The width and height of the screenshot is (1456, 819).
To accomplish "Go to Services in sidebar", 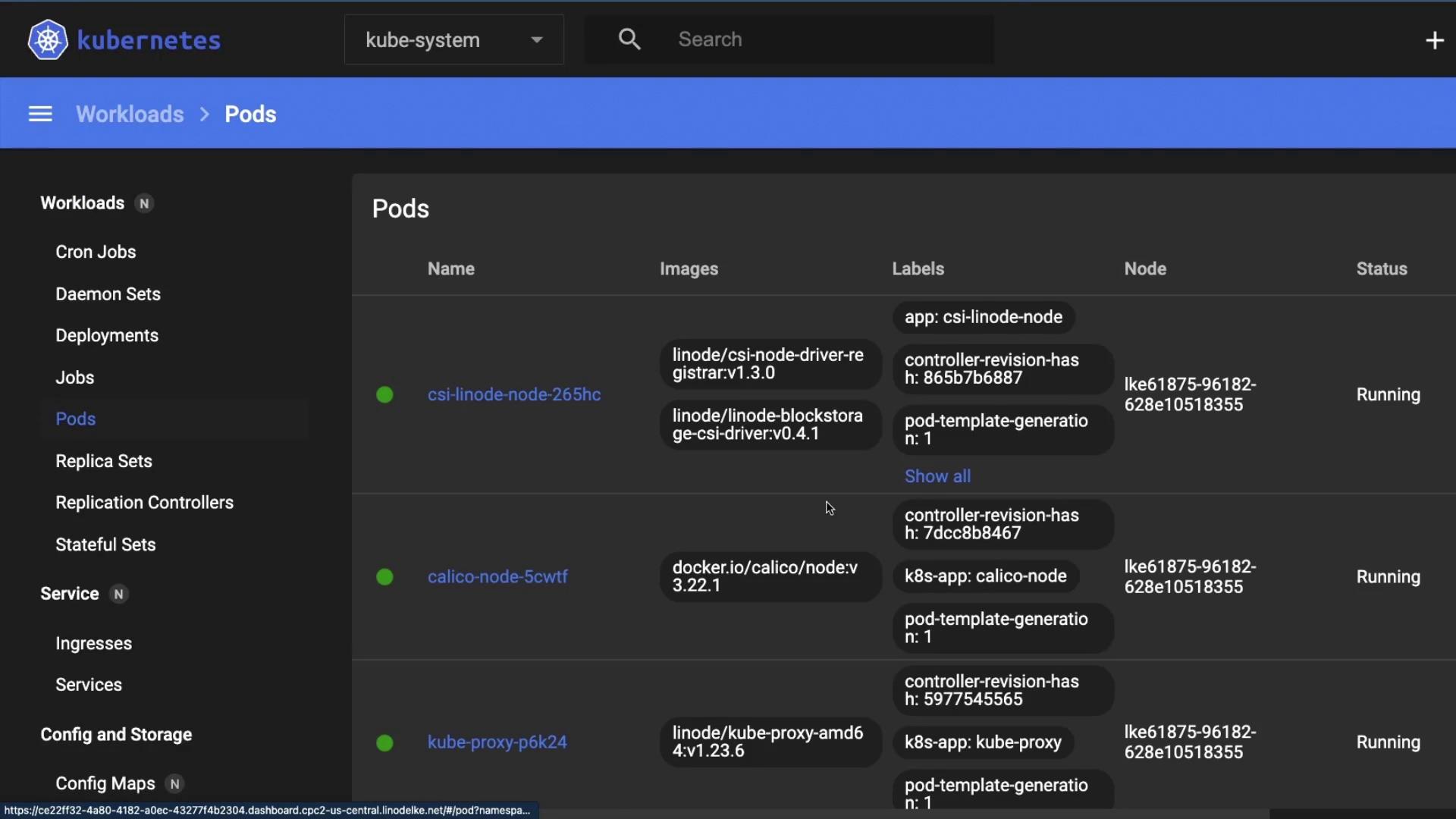I will 89,685.
